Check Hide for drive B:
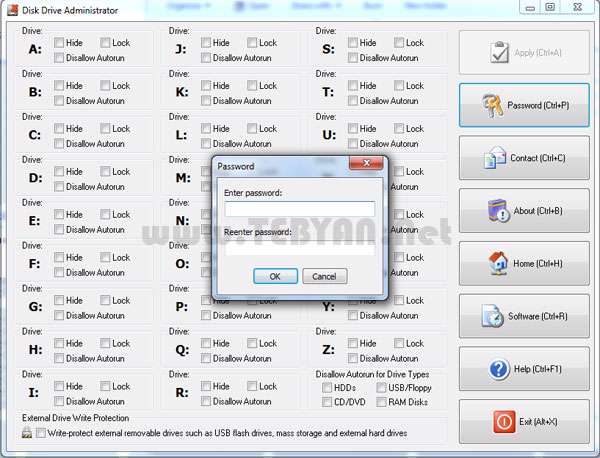The image size is (600, 458). [x=59, y=85]
